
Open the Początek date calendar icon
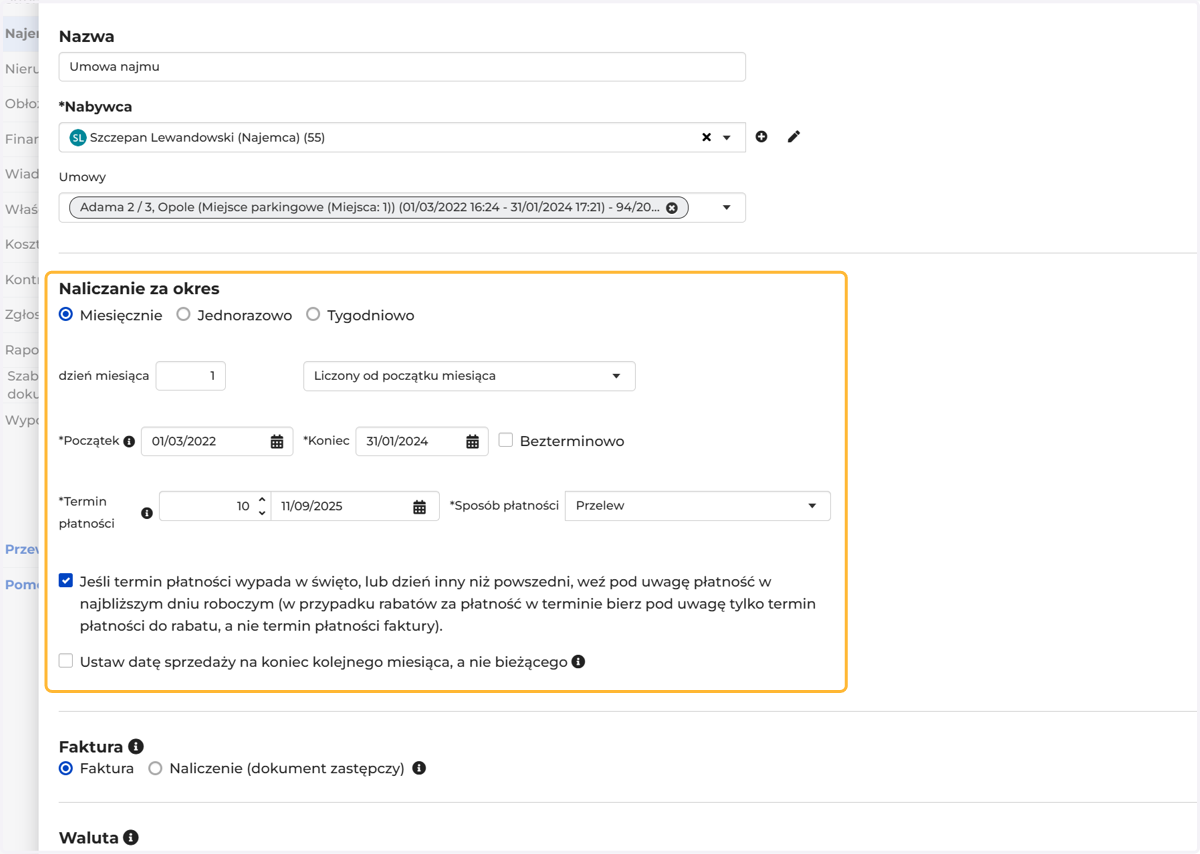(x=277, y=442)
